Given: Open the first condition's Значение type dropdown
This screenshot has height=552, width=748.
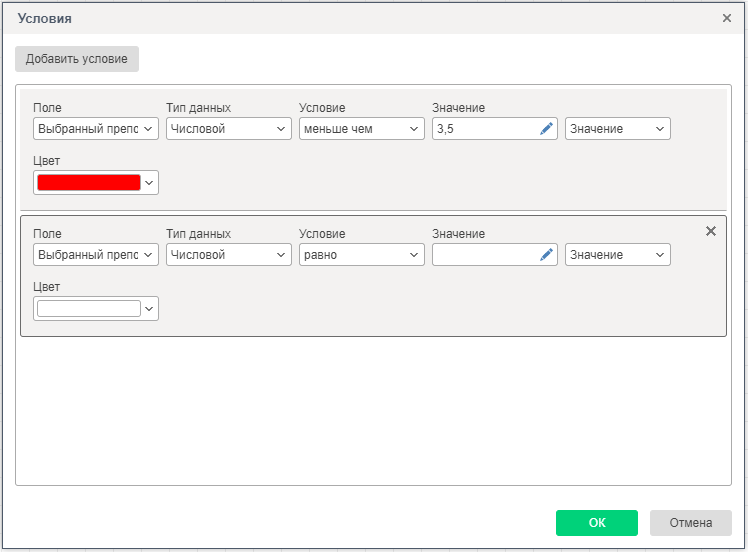Looking at the screenshot, I should [x=617, y=129].
